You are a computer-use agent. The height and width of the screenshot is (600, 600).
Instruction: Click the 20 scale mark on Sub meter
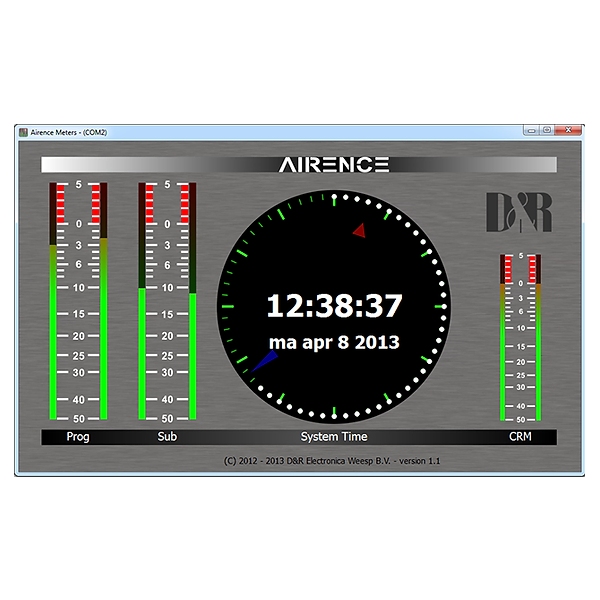pos(167,336)
